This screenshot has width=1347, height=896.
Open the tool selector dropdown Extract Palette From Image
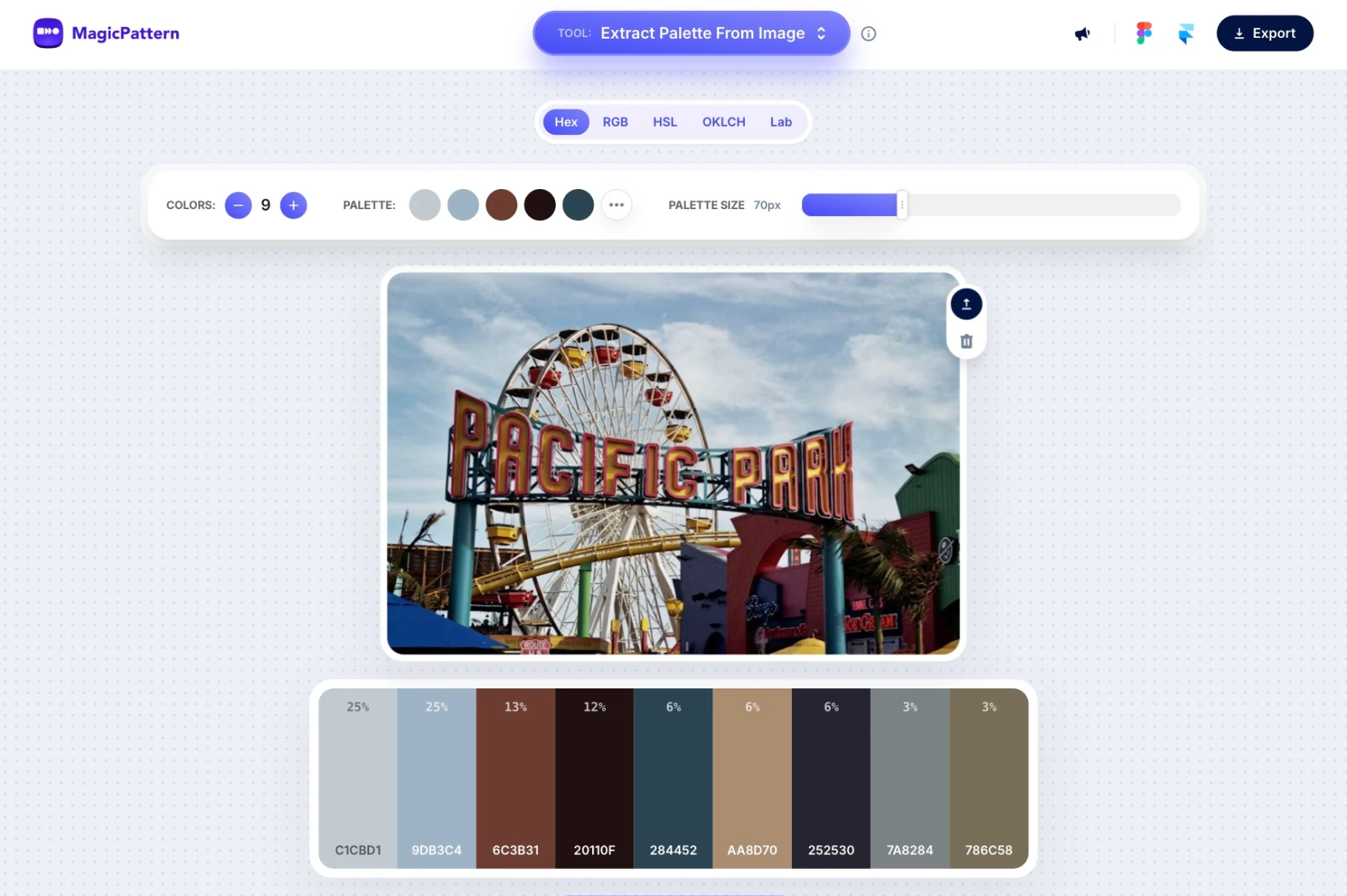click(691, 33)
